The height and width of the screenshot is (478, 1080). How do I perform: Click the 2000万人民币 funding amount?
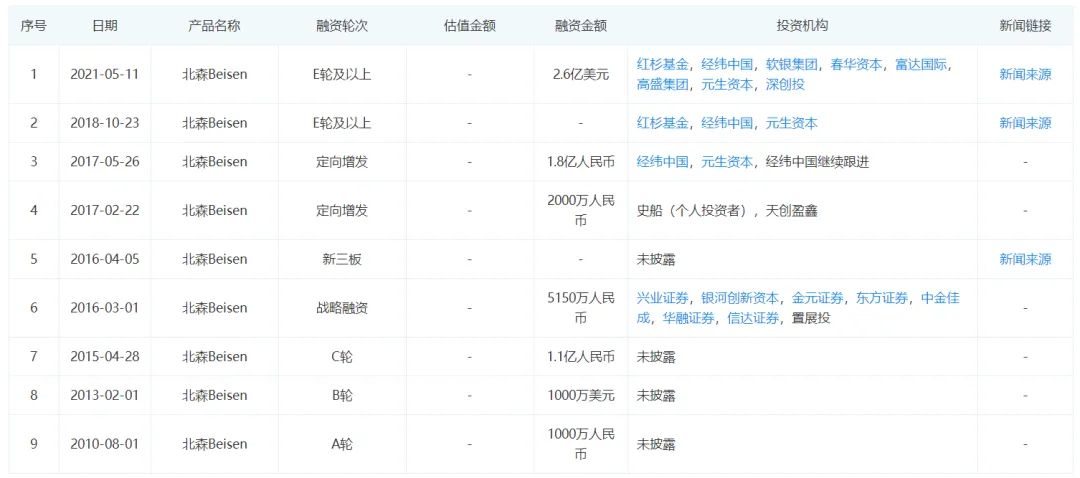[x=581, y=211]
